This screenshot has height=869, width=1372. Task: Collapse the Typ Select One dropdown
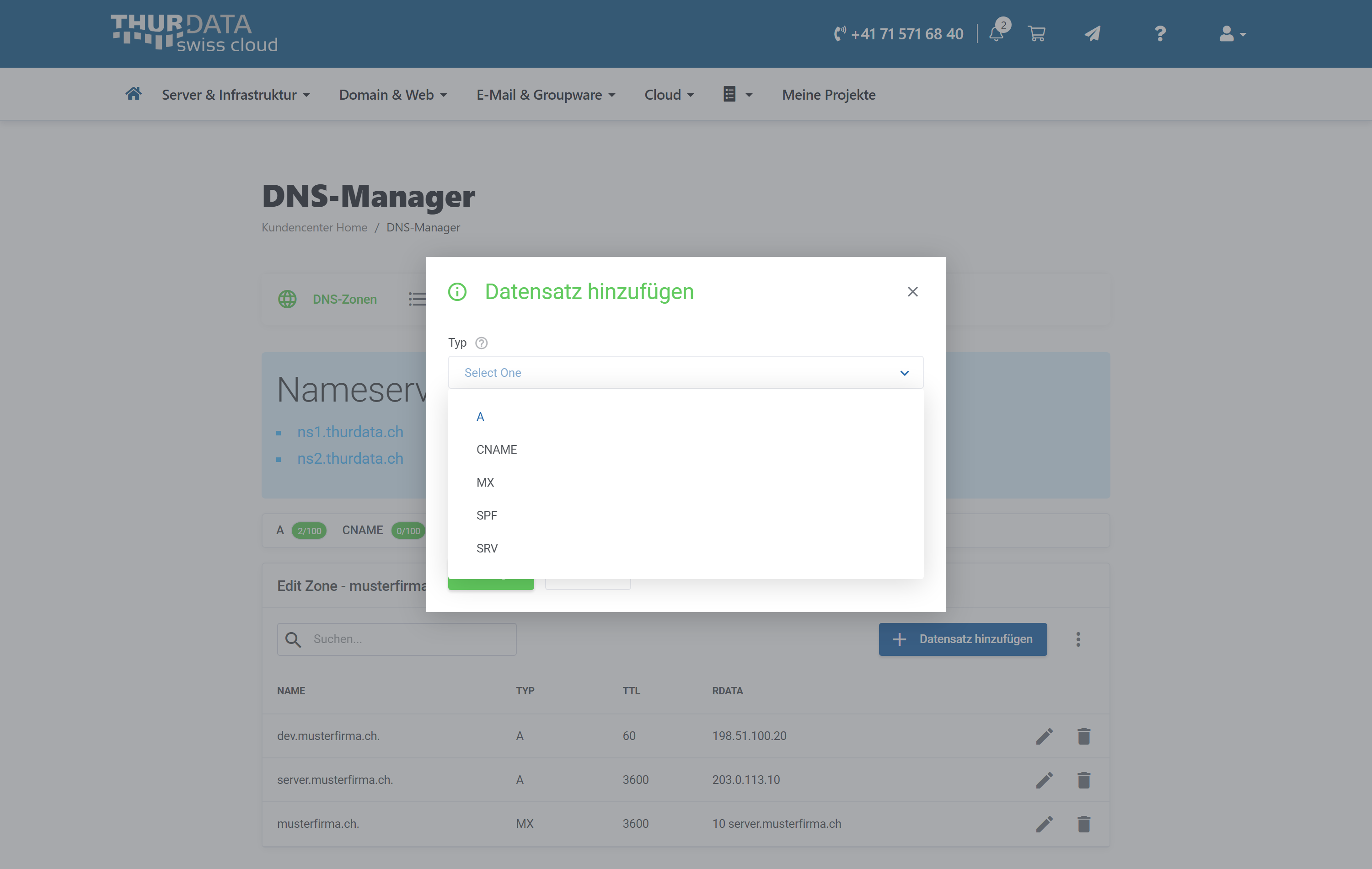(686, 373)
